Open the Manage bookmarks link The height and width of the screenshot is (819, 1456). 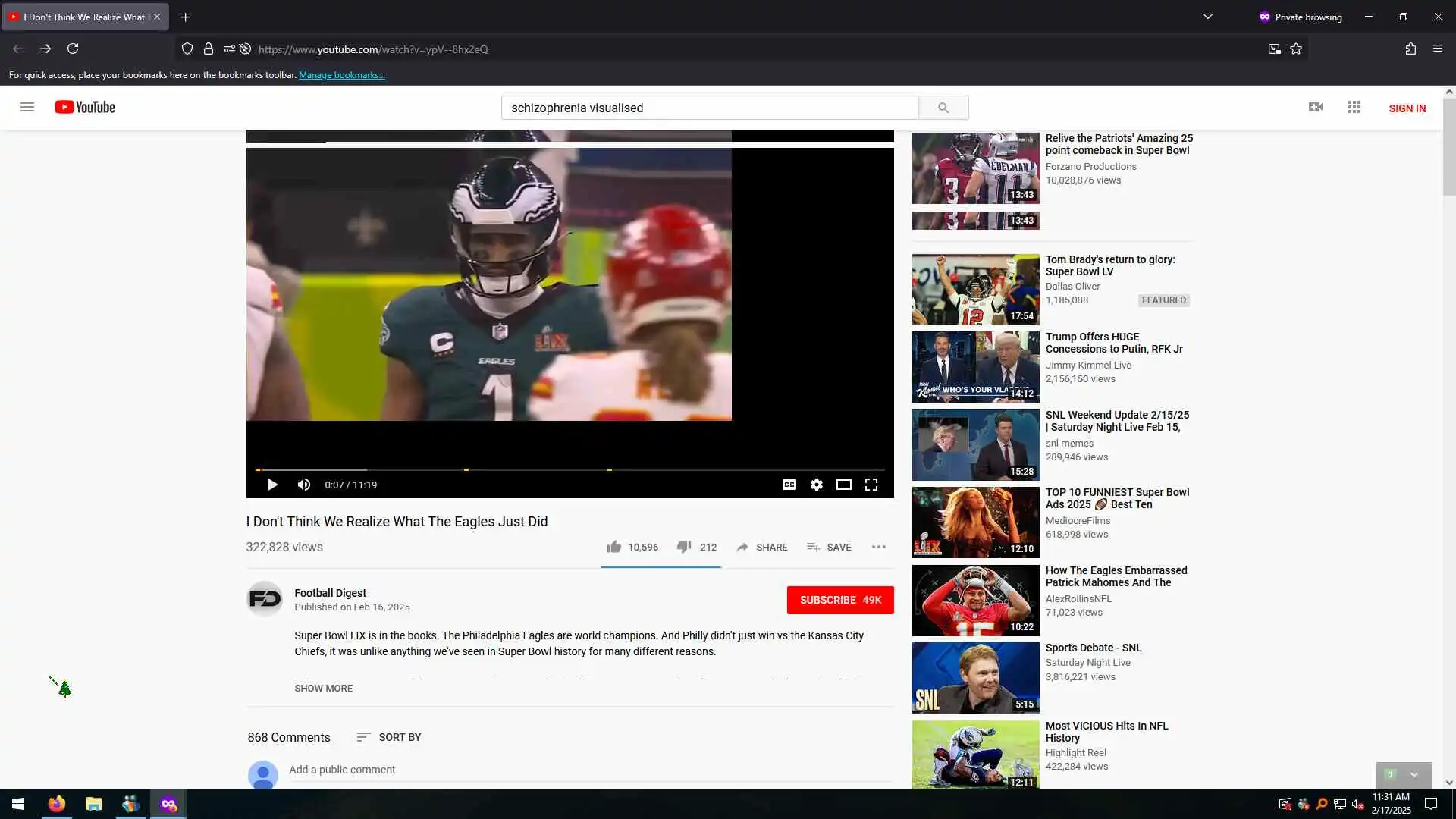tap(342, 75)
